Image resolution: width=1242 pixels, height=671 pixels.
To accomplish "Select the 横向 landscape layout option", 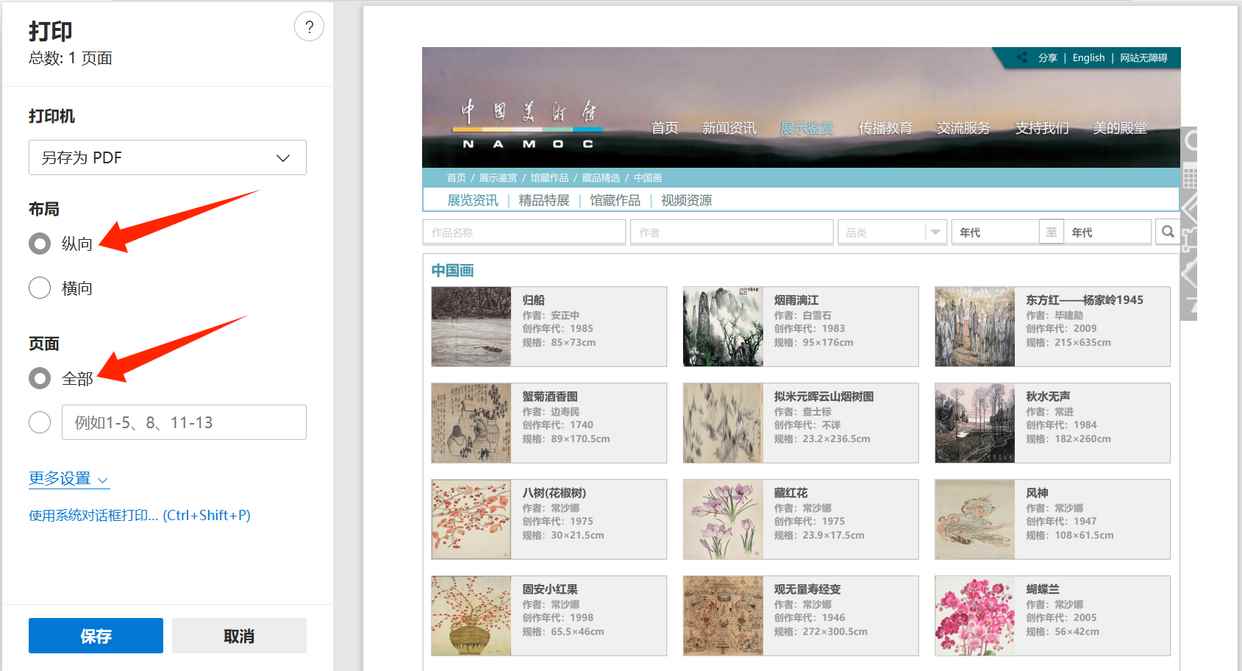I will click(40, 288).
